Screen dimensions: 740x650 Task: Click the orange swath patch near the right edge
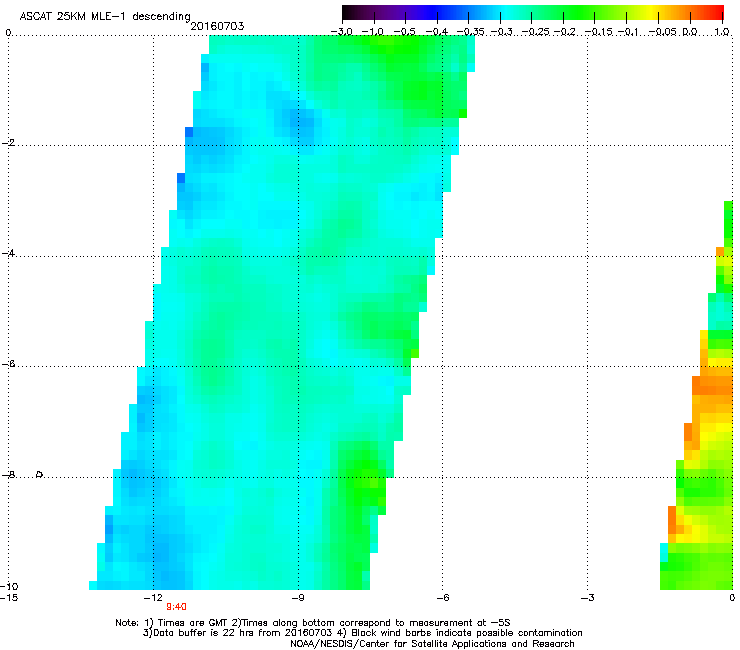(x=712, y=385)
